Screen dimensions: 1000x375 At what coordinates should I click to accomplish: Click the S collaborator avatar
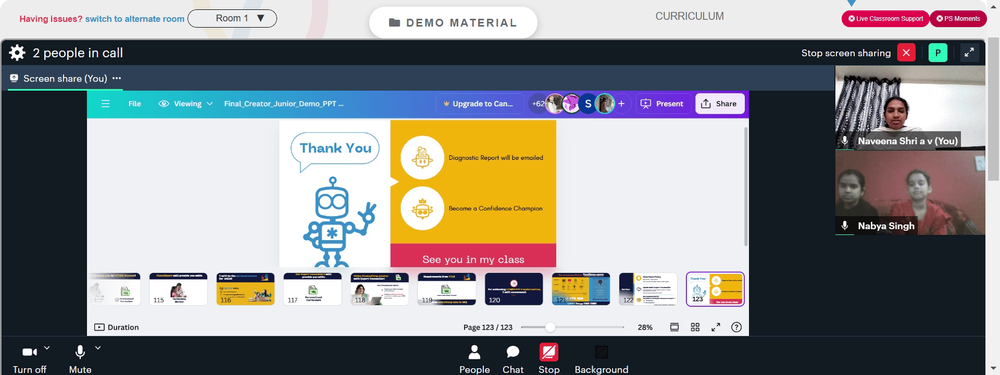coord(588,103)
